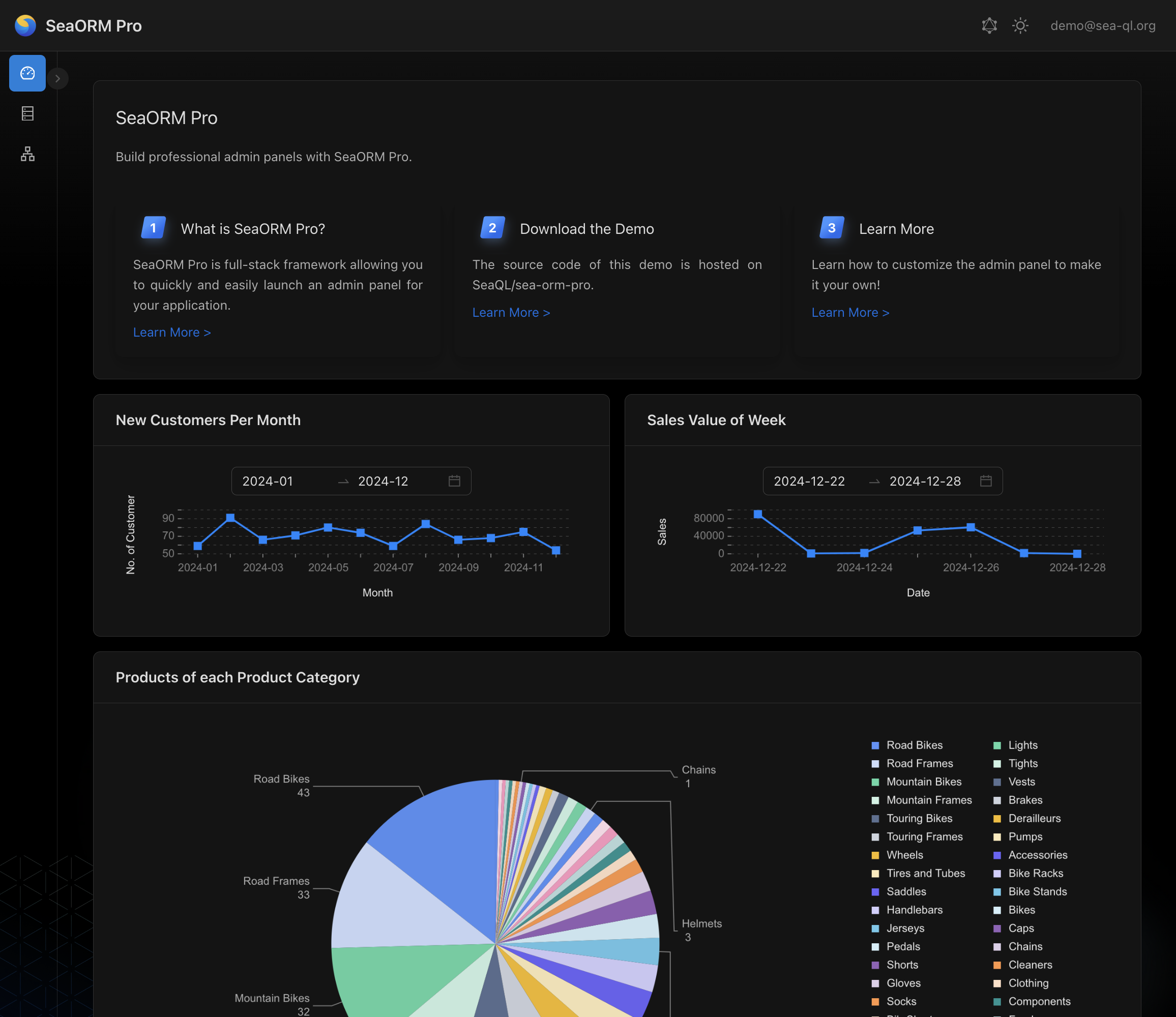
Task: Open end month 2024-12 field
Action: (383, 481)
